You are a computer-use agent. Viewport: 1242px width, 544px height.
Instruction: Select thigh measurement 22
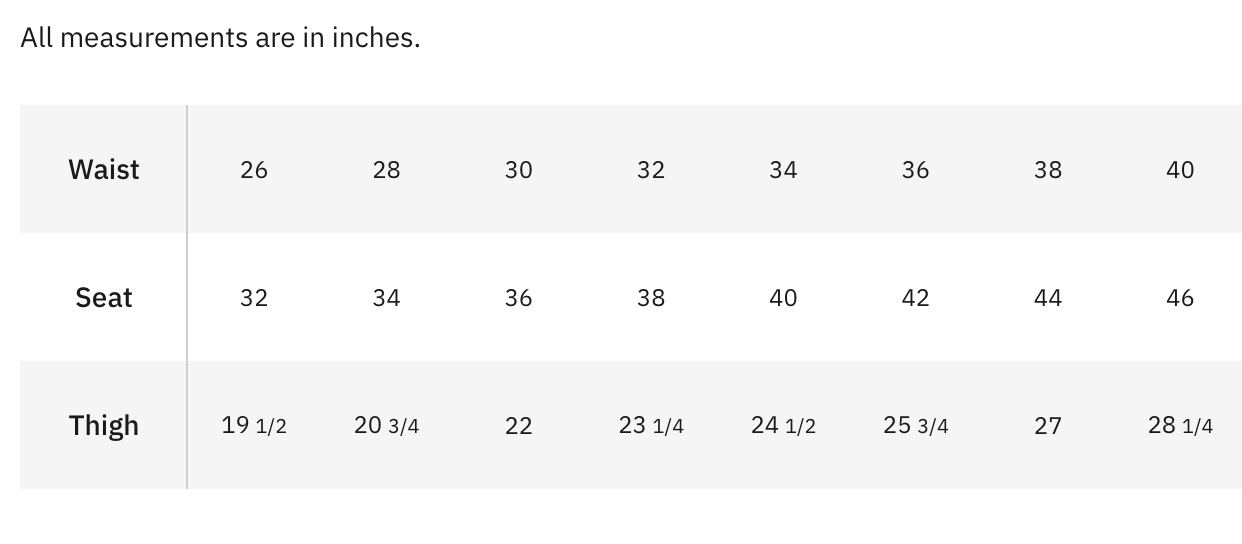pyautogui.click(x=518, y=426)
